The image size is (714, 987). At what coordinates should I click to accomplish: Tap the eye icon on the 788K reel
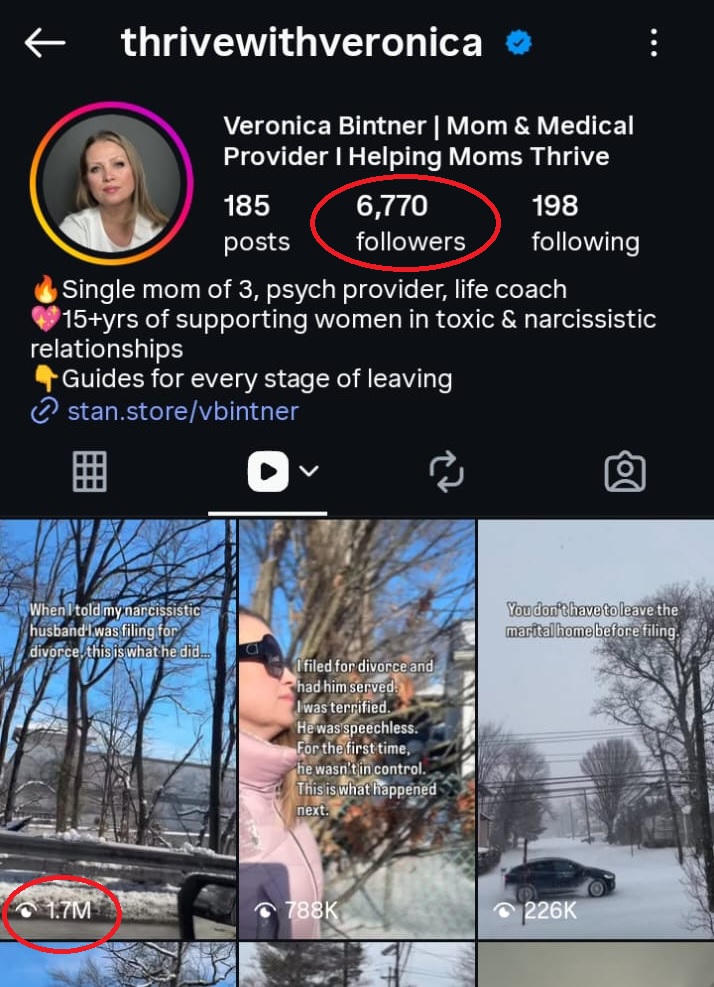(x=266, y=910)
